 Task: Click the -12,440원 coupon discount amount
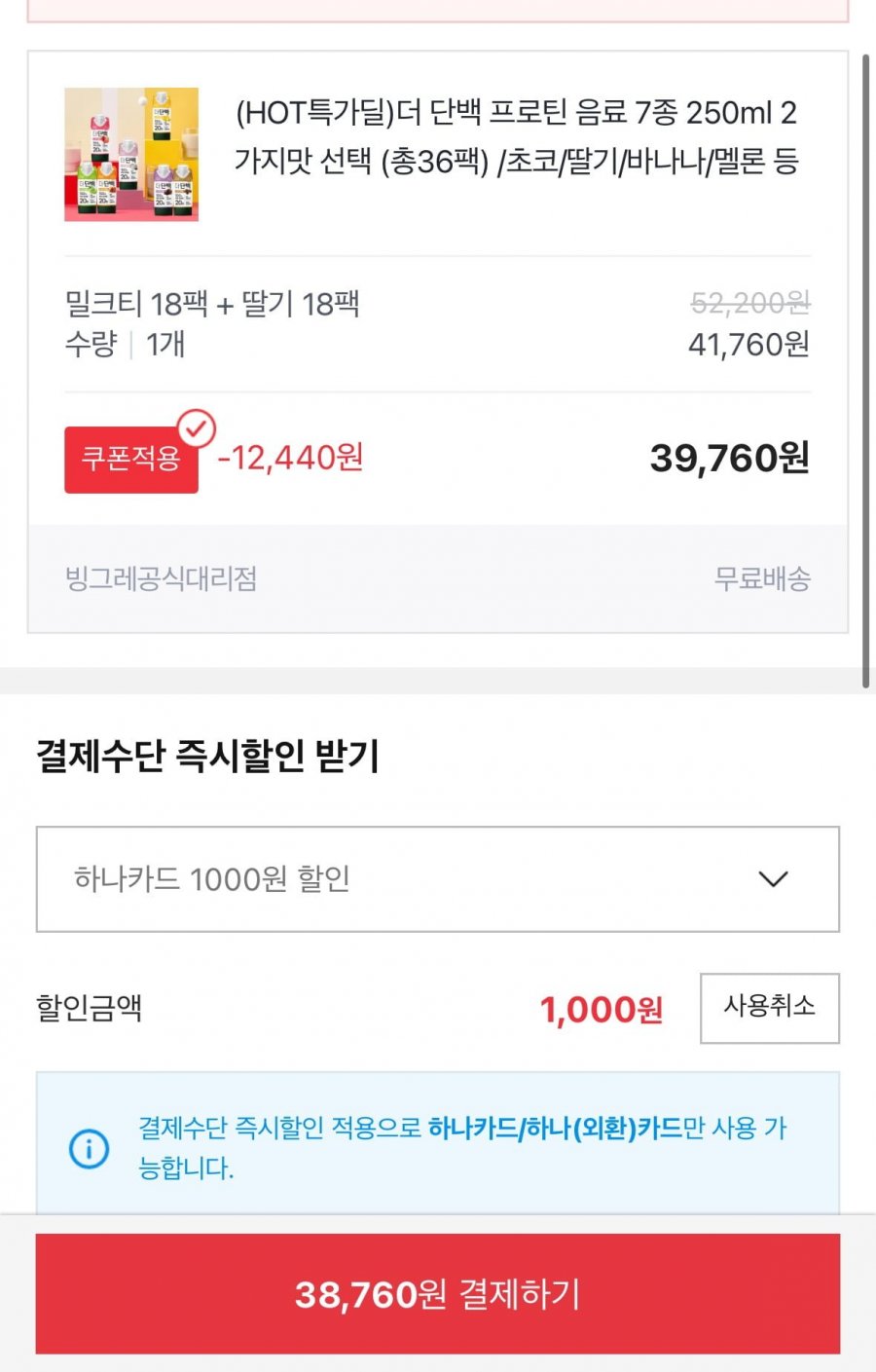pos(290,457)
